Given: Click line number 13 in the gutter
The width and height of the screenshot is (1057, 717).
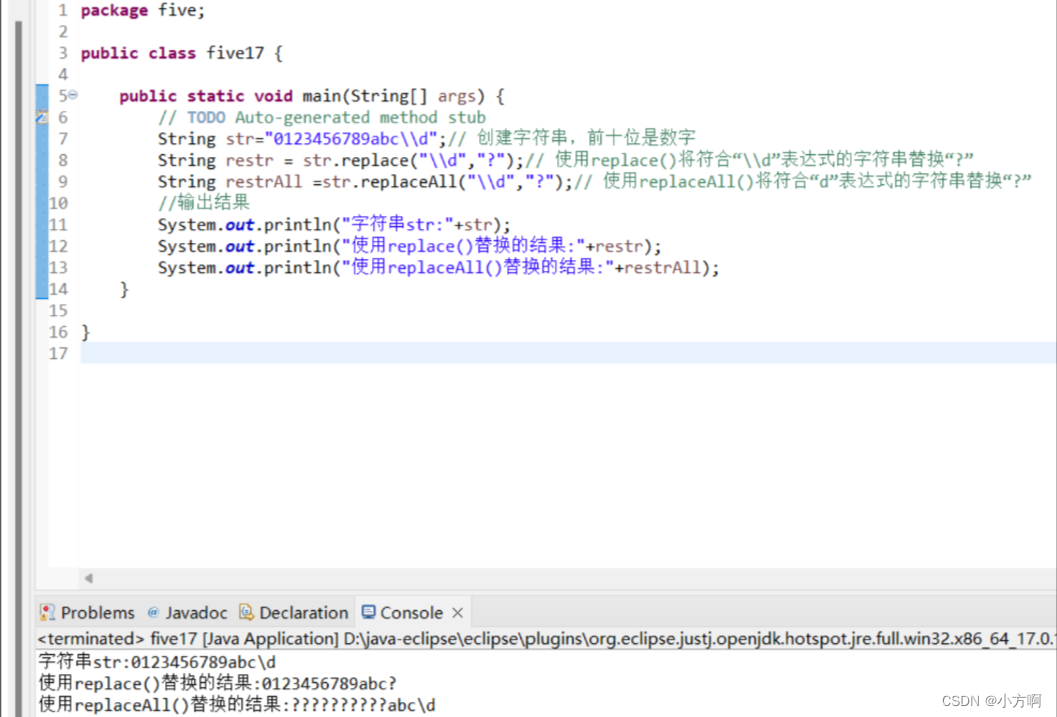Looking at the screenshot, I should [x=59, y=268].
